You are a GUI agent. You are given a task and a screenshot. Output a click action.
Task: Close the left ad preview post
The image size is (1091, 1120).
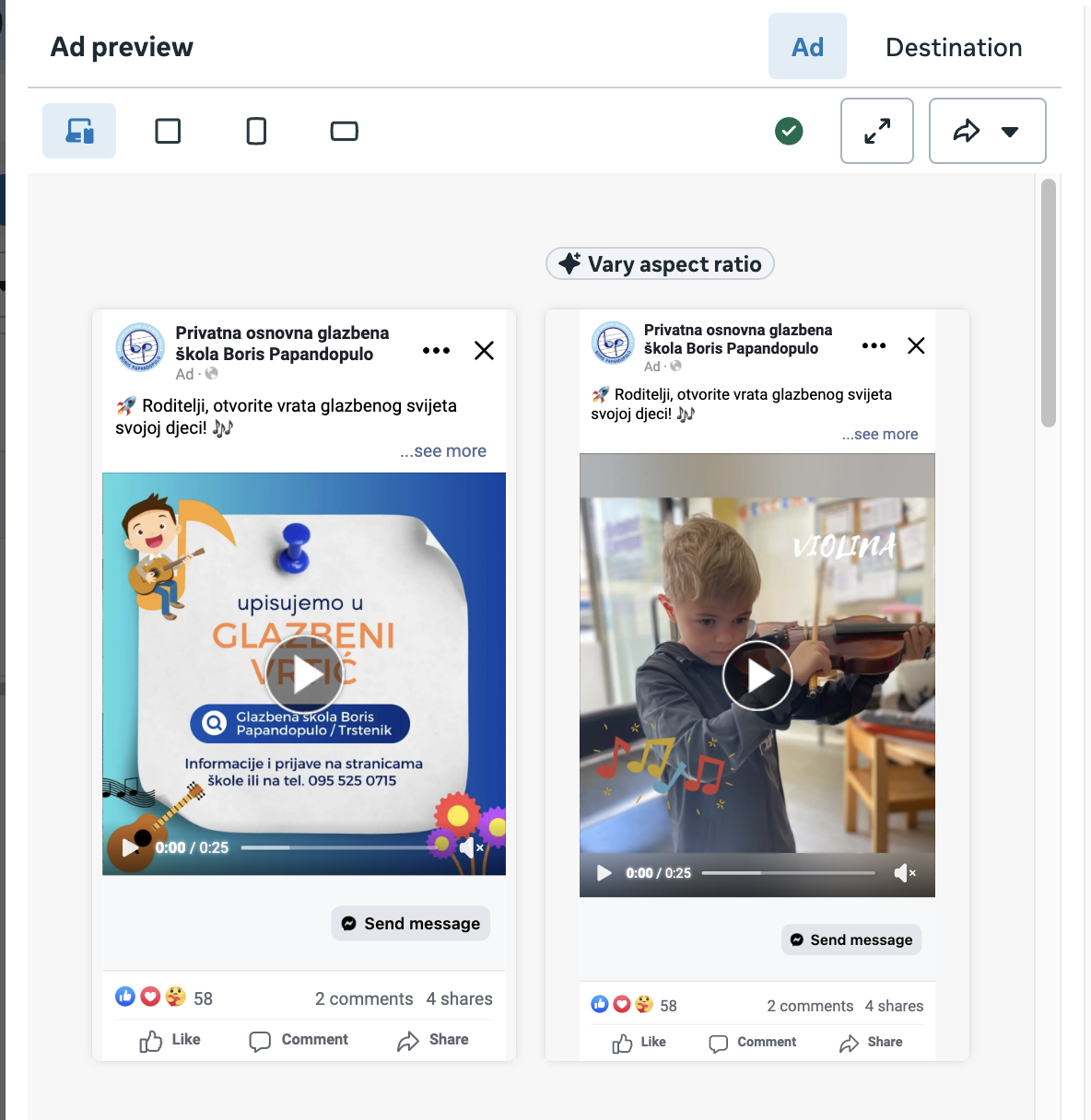click(x=484, y=350)
